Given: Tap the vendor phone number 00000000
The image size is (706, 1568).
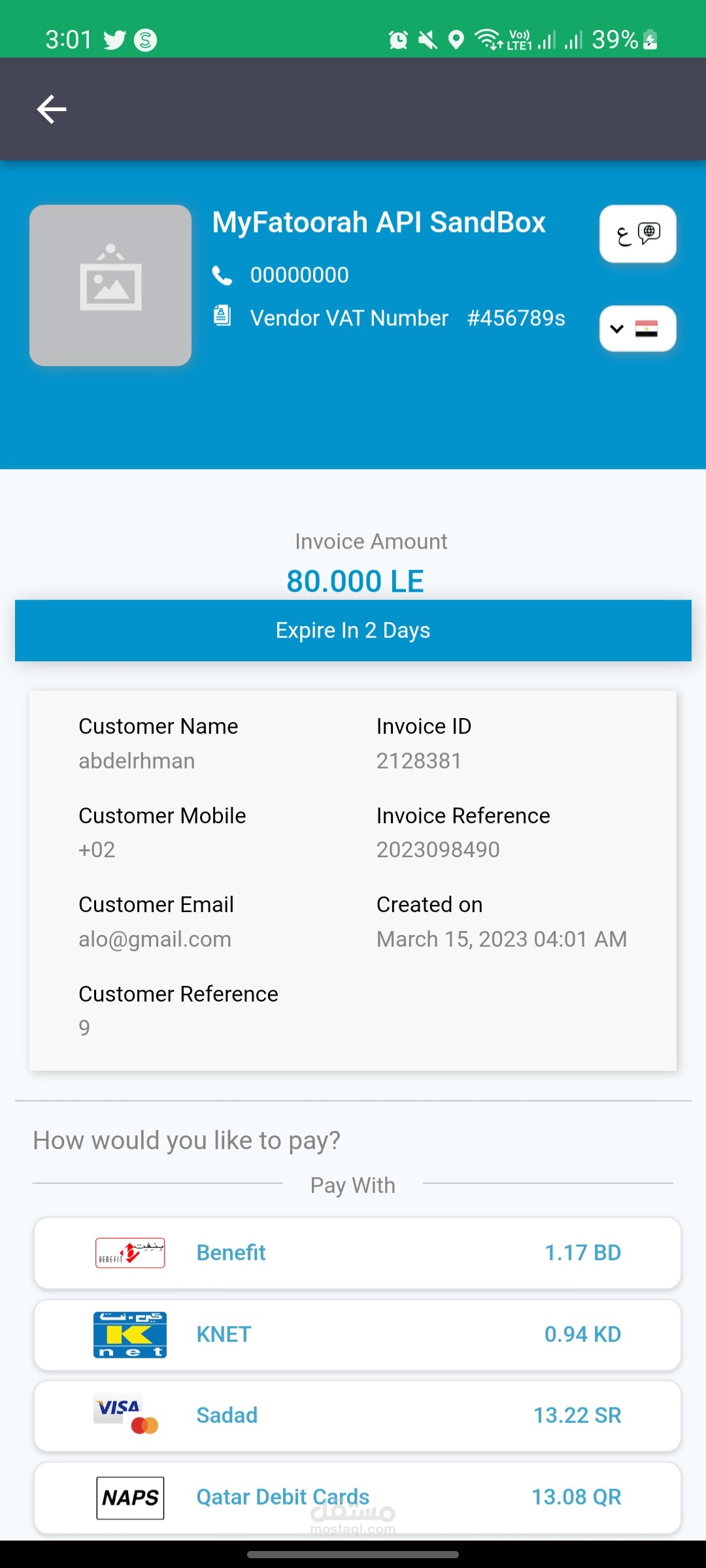Looking at the screenshot, I should (299, 275).
